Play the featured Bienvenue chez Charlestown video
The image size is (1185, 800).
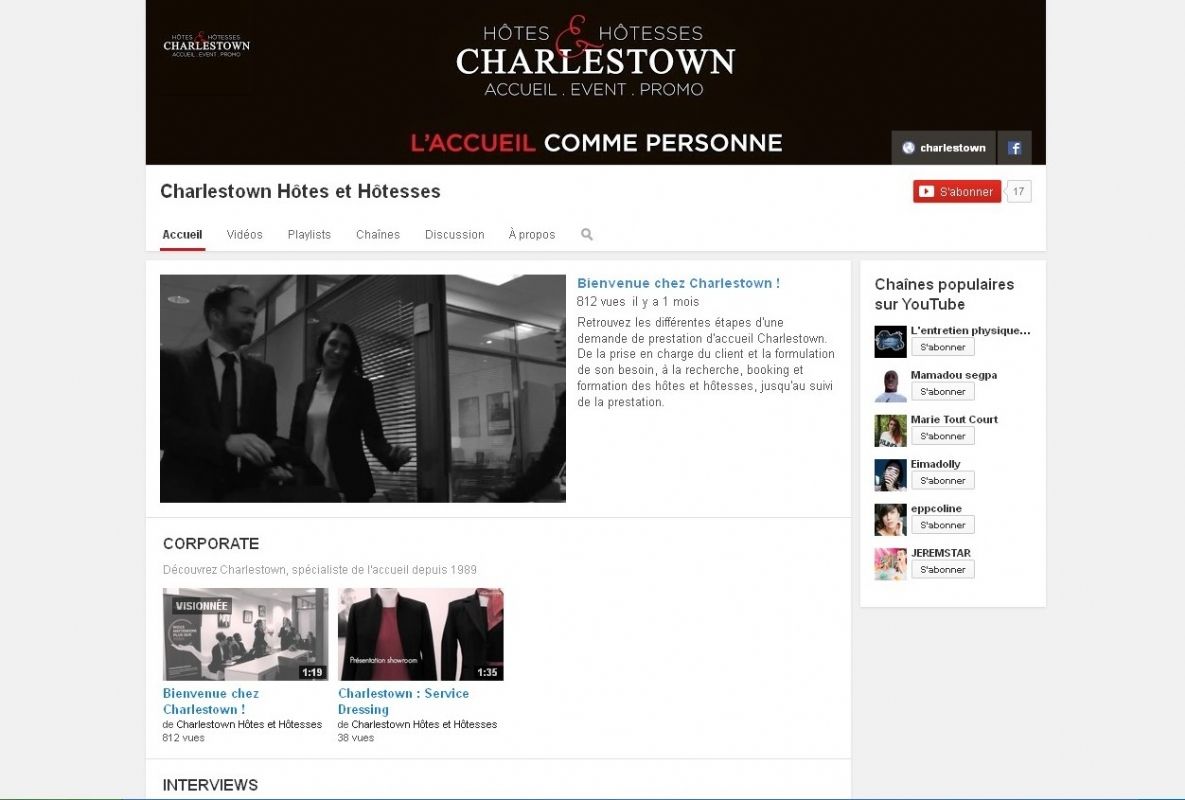point(363,388)
